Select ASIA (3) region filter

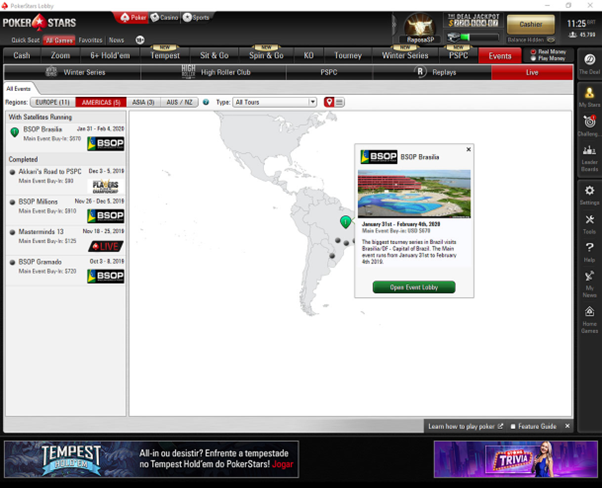143,102
